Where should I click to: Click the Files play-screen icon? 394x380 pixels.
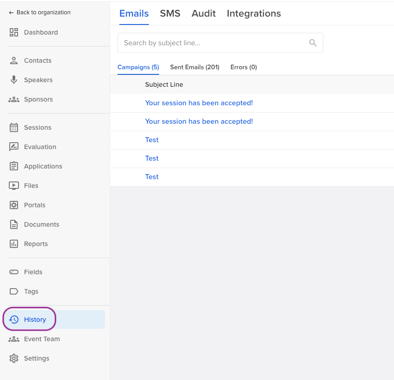pyautogui.click(x=14, y=185)
